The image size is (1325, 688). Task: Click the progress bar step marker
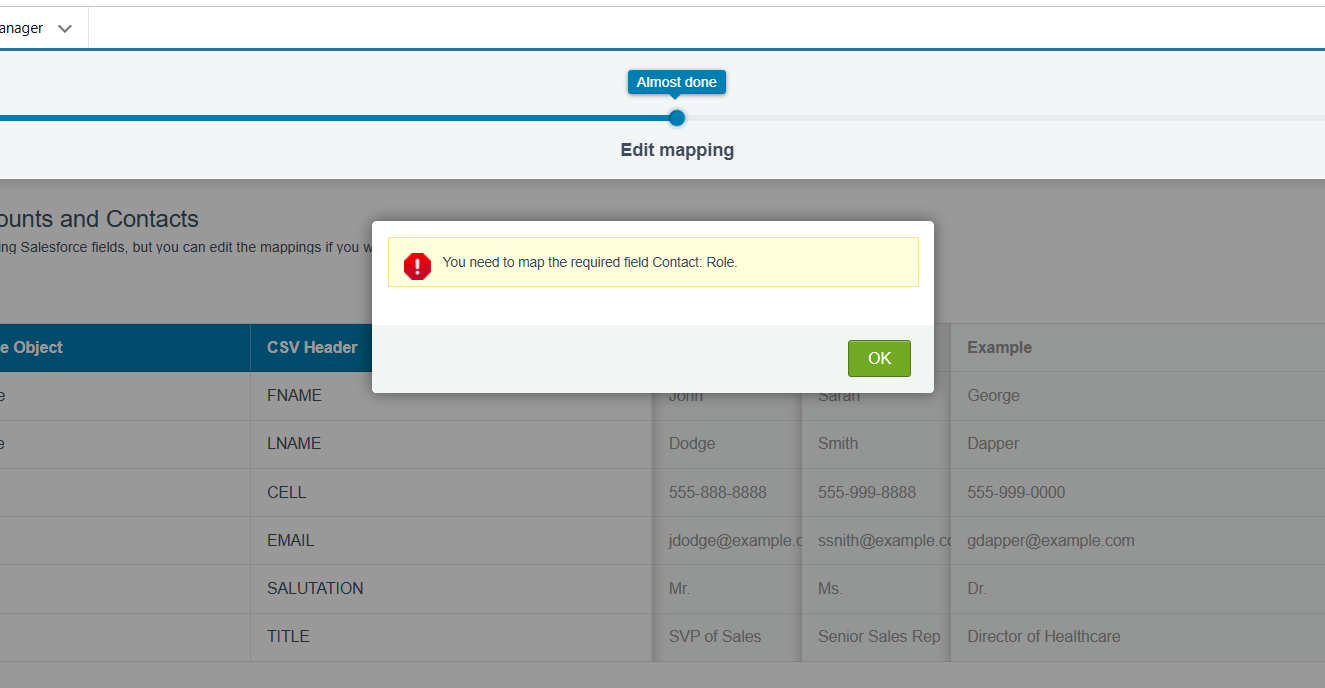pyautogui.click(x=677, y=118)
